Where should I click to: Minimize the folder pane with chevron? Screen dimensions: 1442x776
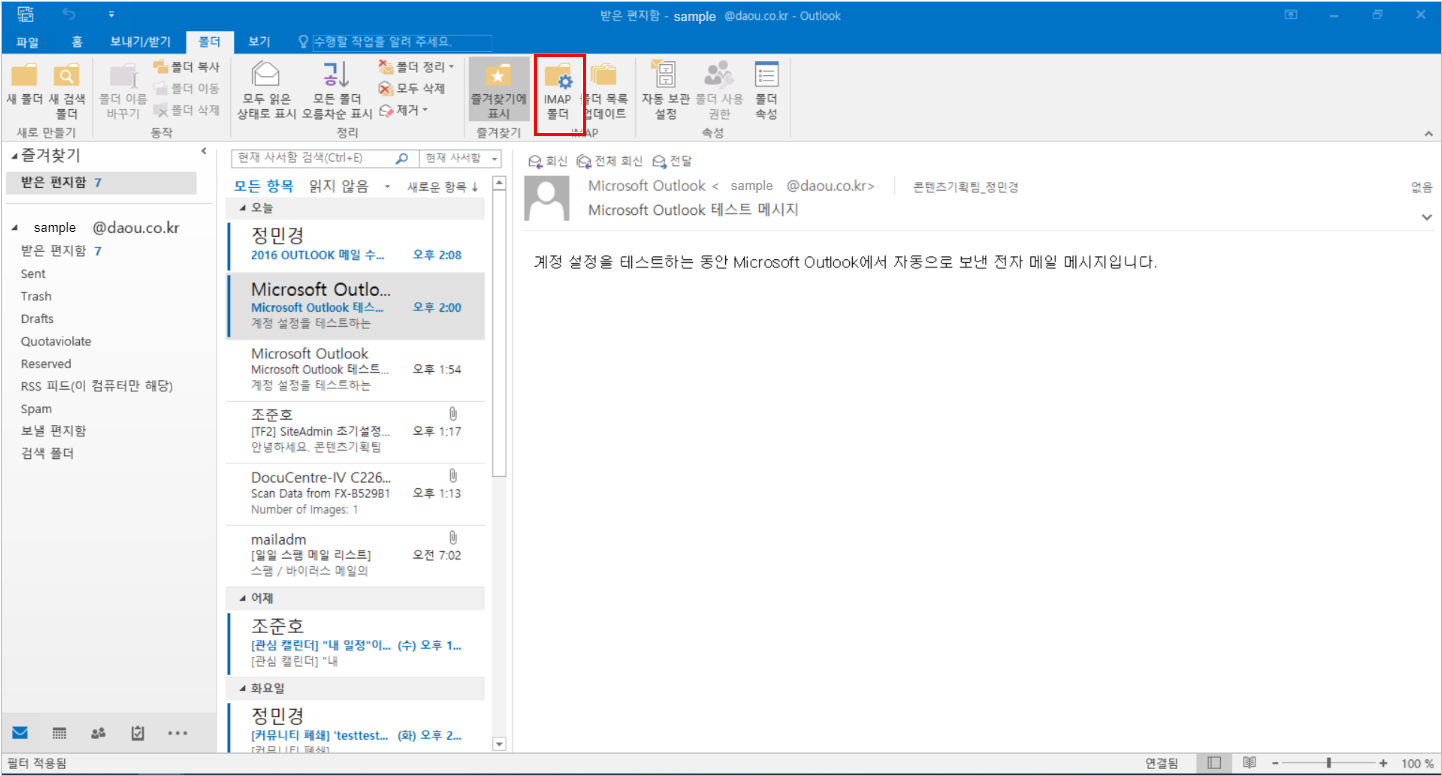click(203, 151)
